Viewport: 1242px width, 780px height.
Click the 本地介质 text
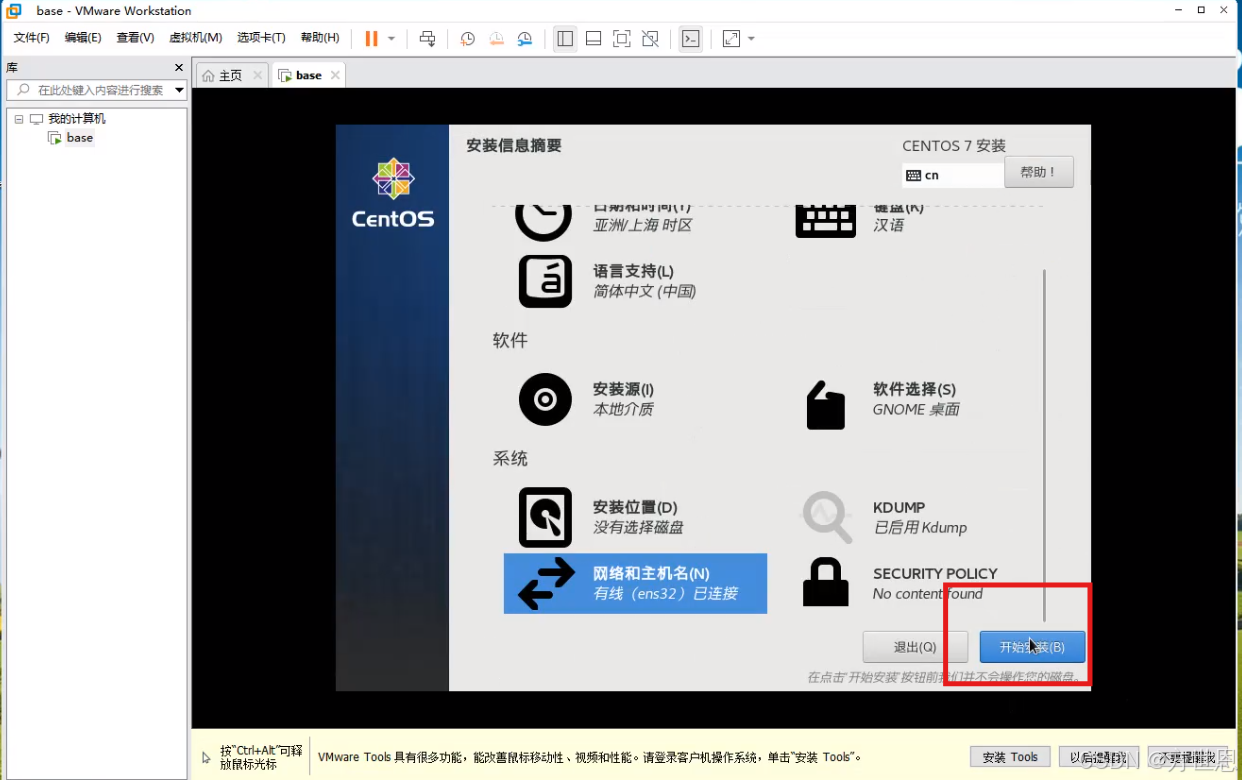point(623,409)
